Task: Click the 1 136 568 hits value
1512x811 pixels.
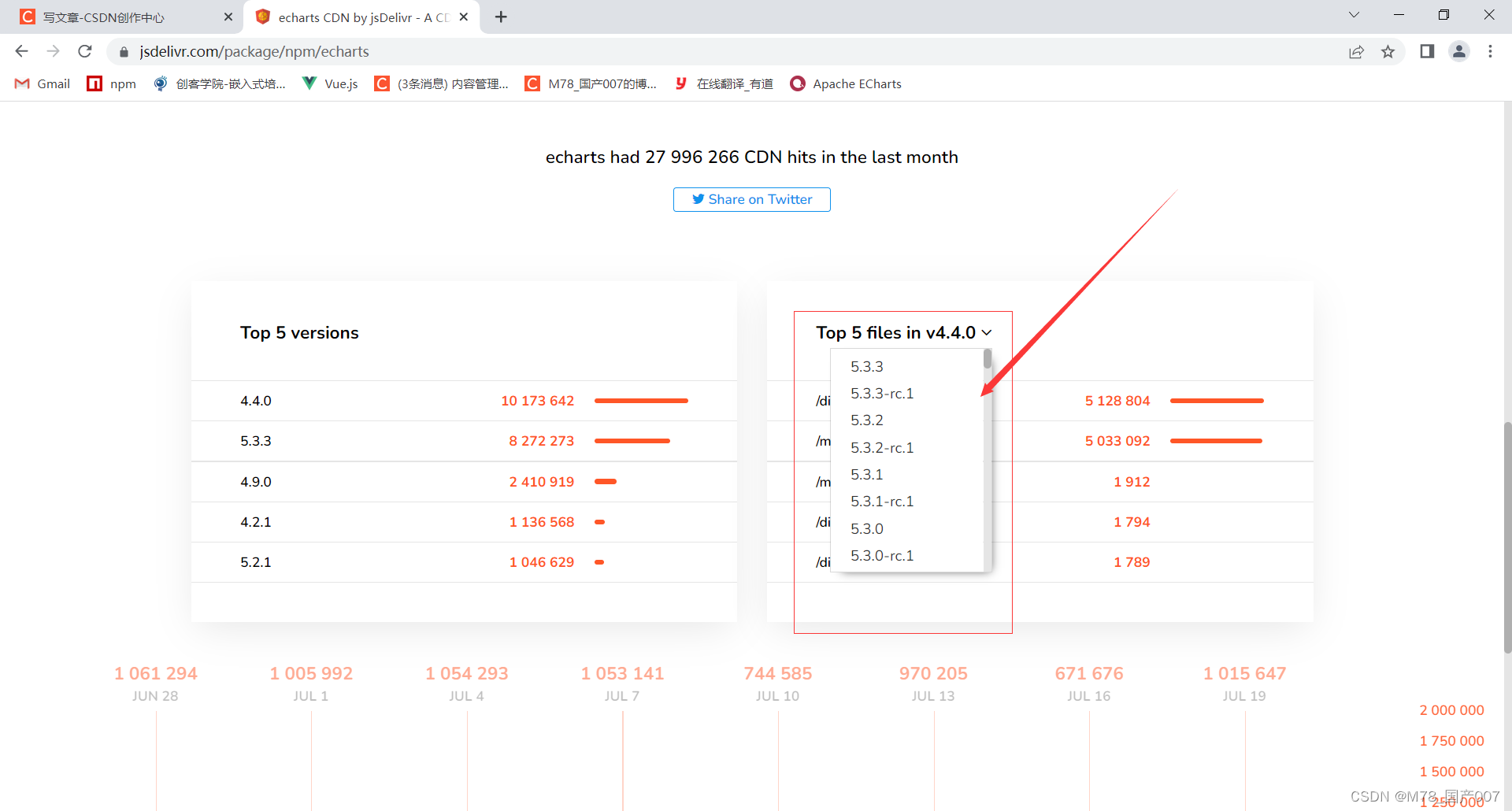Action: [542, 522]
